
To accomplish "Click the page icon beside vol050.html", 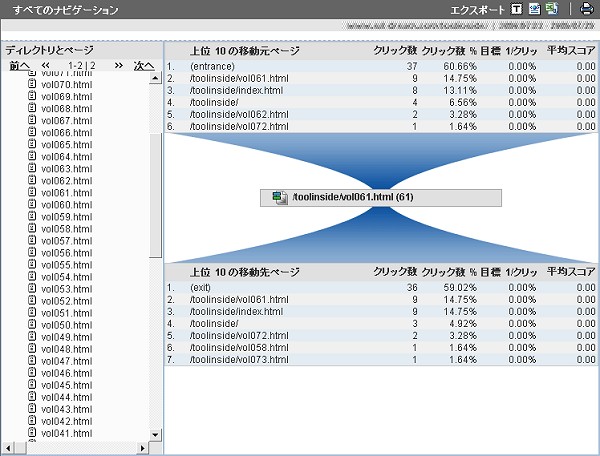I will (x=31, y=325).
